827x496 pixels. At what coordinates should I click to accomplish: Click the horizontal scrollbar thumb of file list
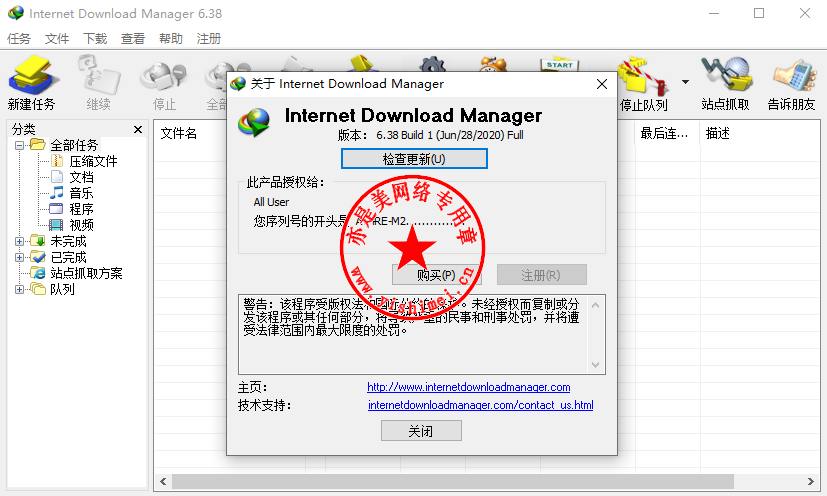point(453,481)
